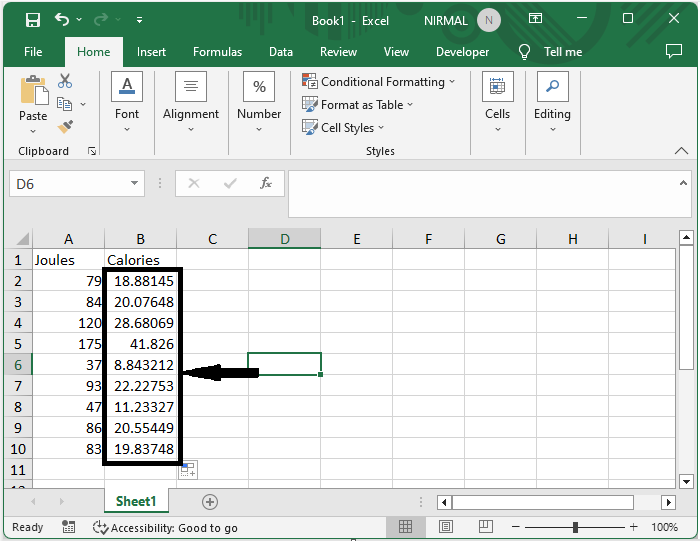Click the Joules header cell
This screenshot has width=700, height=541.
tap(68, 260)
